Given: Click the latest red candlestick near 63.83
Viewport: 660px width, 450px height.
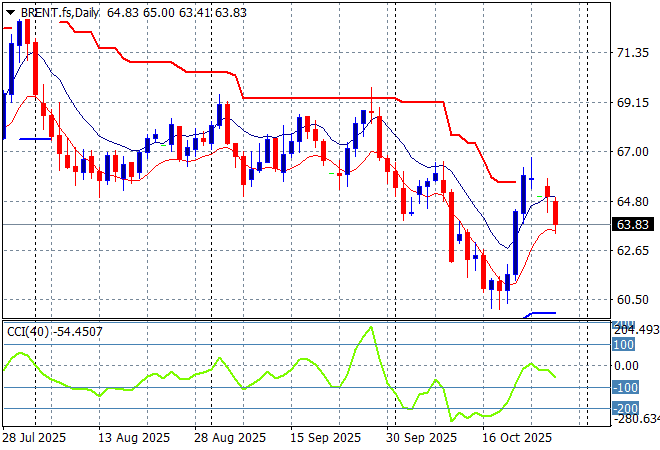Looking at the screenshot, I should pyautogui.click(x=556, y=214).
